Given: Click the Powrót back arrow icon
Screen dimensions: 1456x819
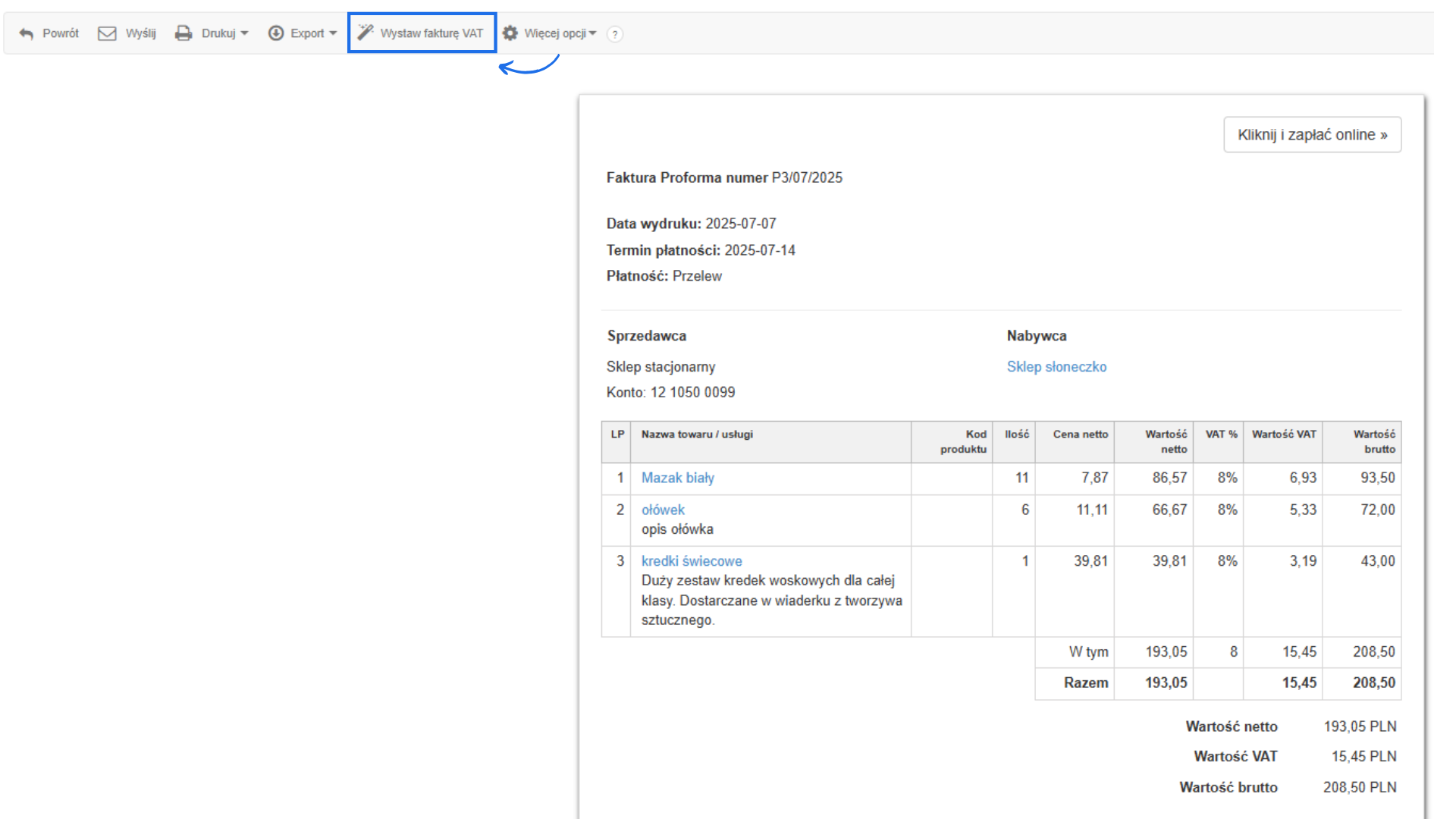Looking at the screenshot, I should [x=27, y=33].
